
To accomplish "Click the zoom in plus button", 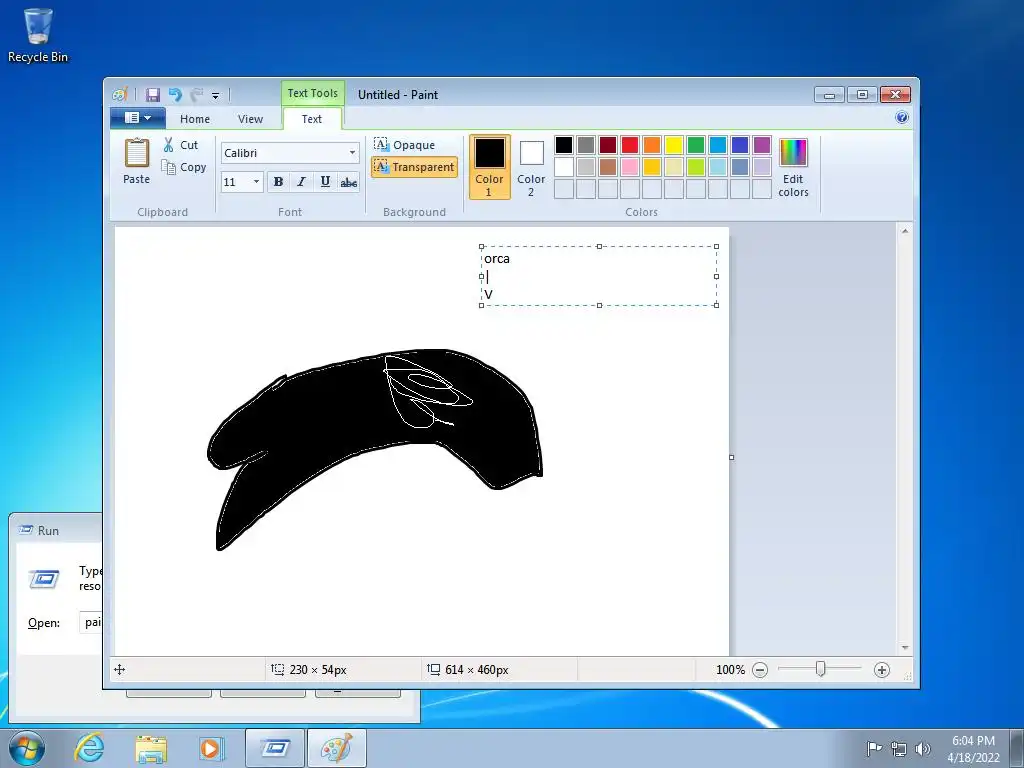I will [x=882, y=670].
